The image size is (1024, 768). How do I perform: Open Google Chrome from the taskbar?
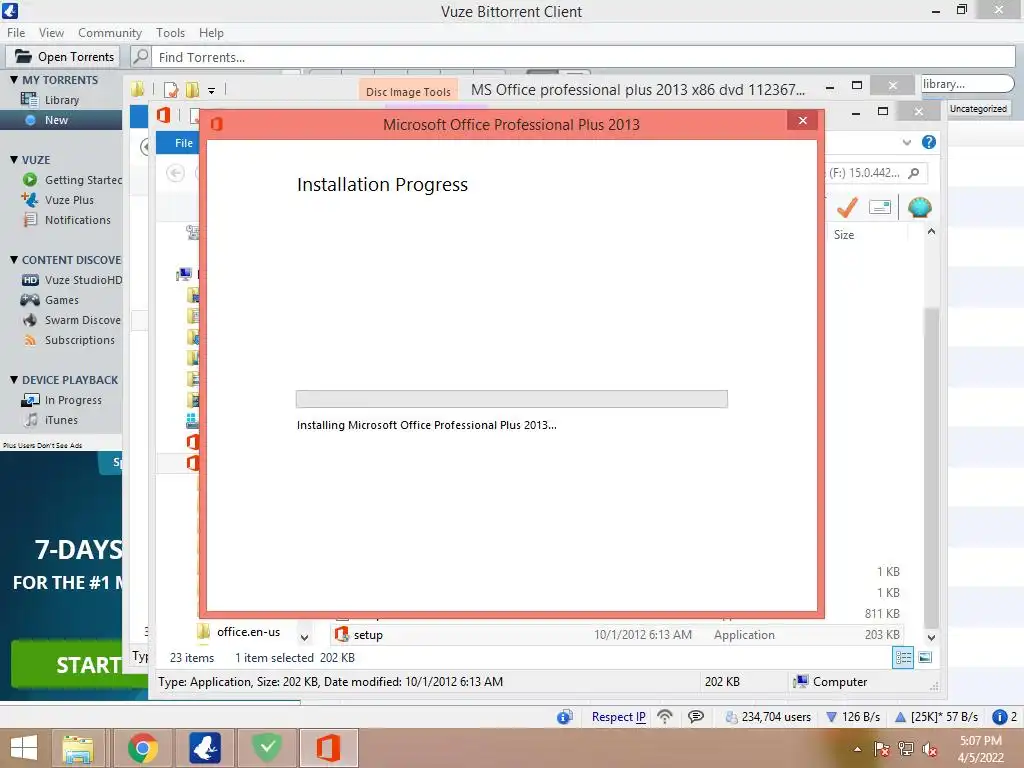click(142, 748)
